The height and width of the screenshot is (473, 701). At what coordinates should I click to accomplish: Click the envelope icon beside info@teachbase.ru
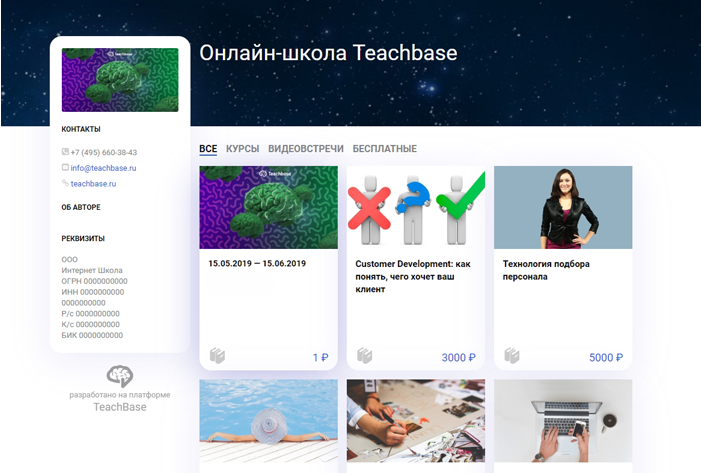tap(65, 167)
